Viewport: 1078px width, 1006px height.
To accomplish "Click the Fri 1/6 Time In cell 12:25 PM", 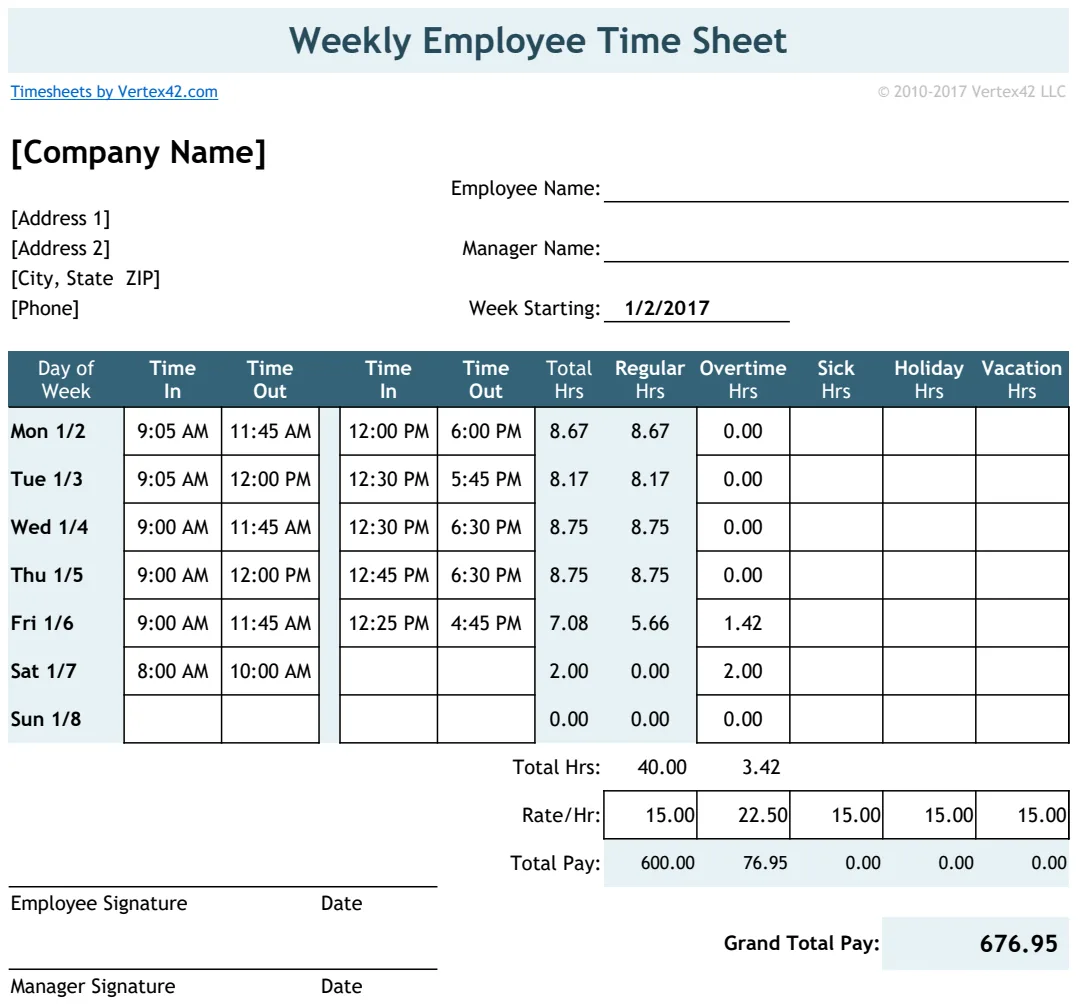I will 388,623.
